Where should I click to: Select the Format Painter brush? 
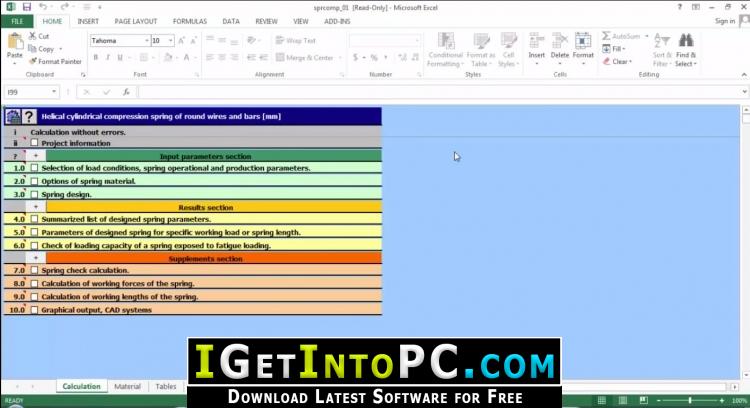[33, 61]
